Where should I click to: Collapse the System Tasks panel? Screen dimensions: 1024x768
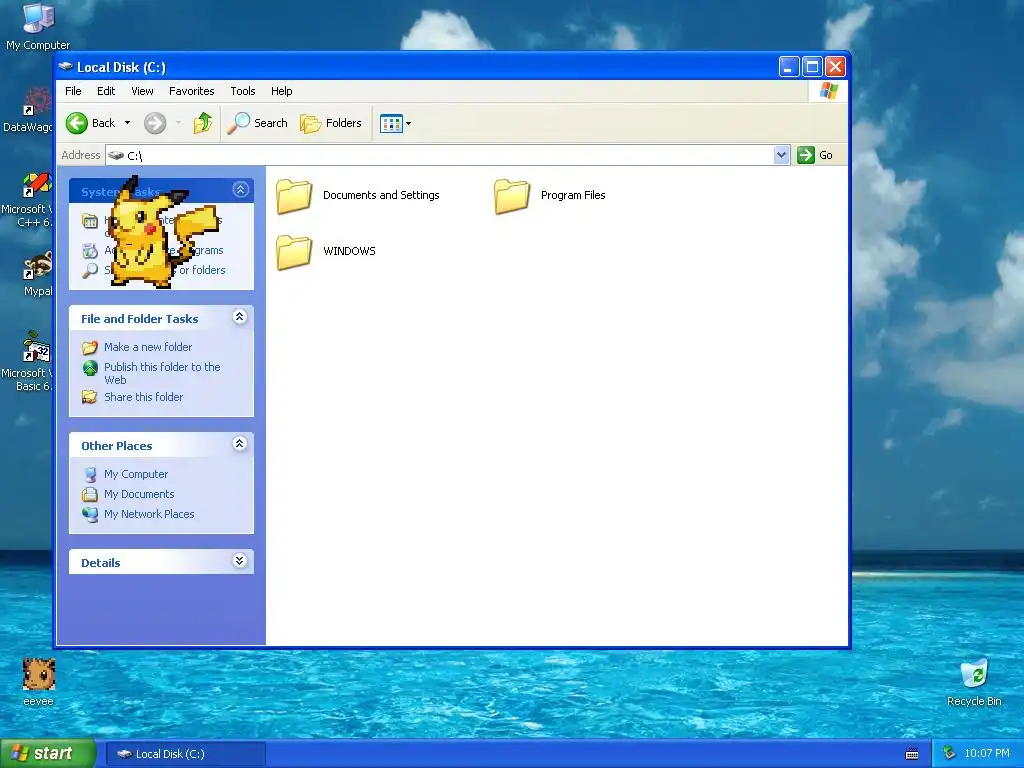pos(240,190)
